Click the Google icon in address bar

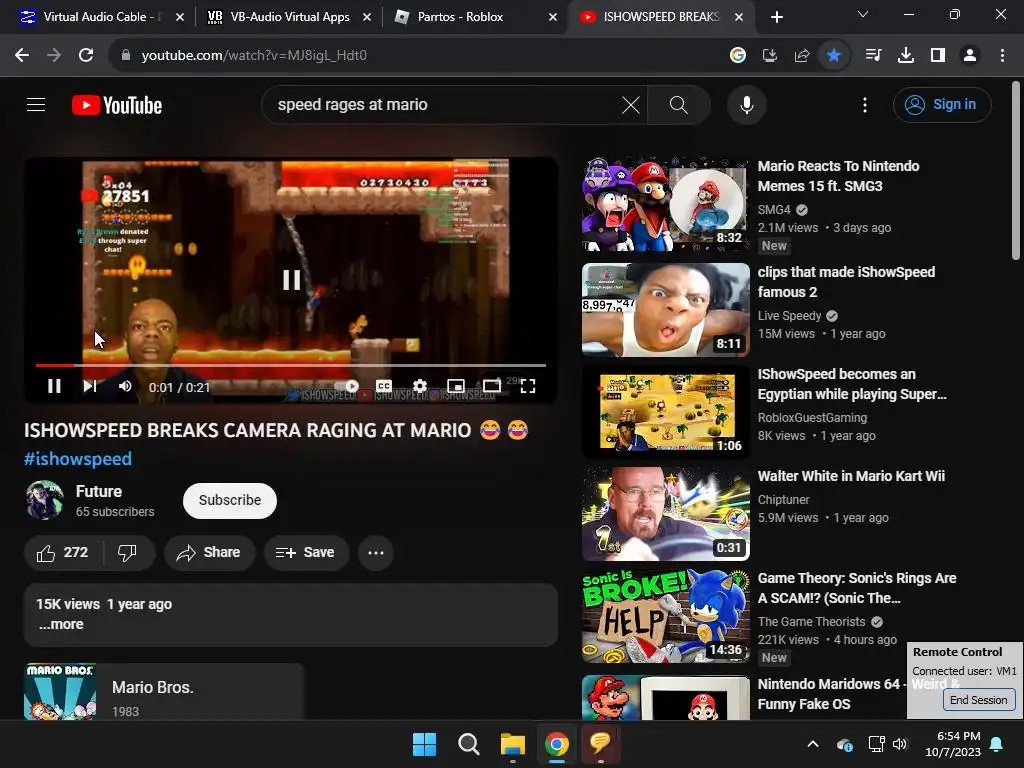pos(737,56)
